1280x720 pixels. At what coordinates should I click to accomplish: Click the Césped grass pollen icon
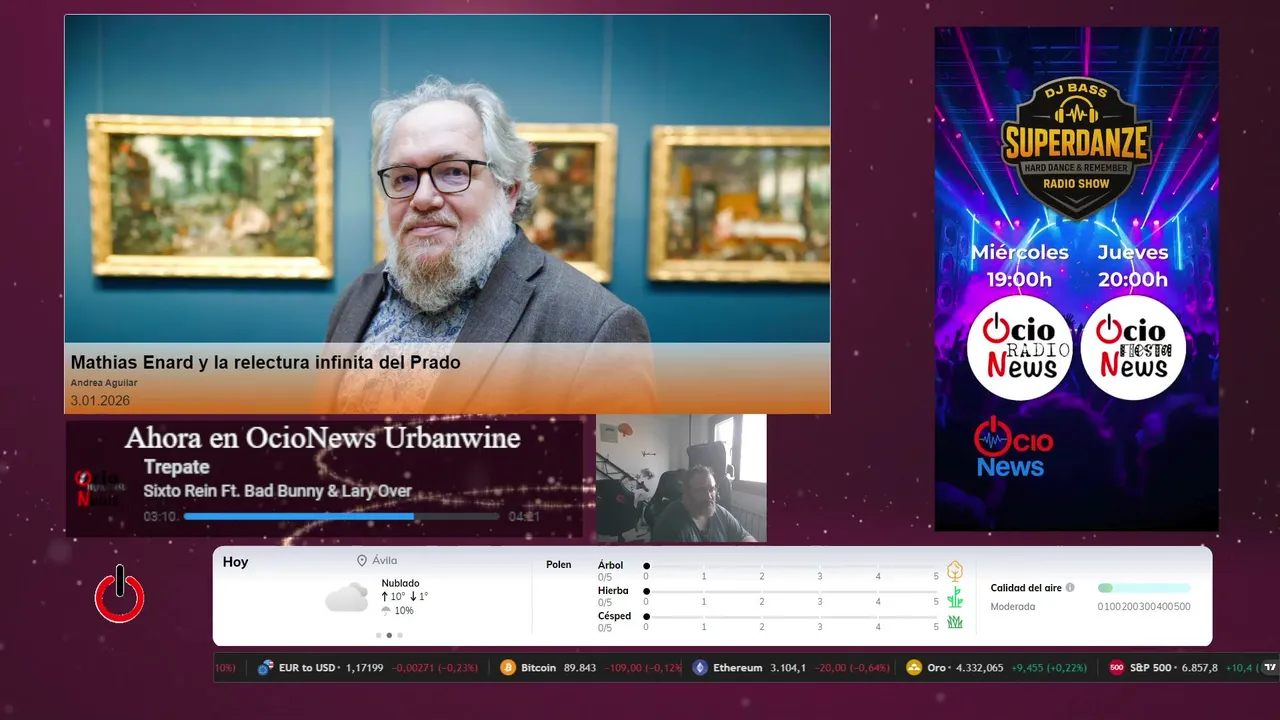pyautogui.click(x=955, y=622)
